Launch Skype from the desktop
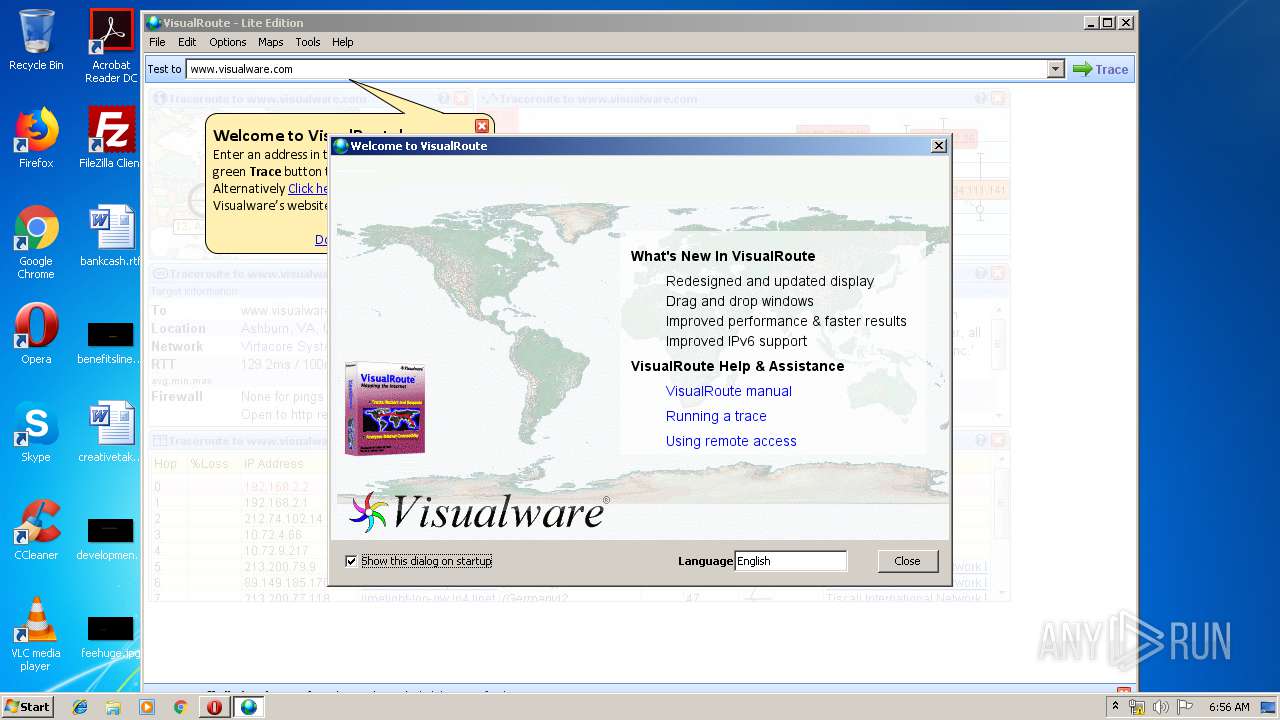Image resolution: width=1280 pixels, height=720 pixels. [x=36, y=432]
